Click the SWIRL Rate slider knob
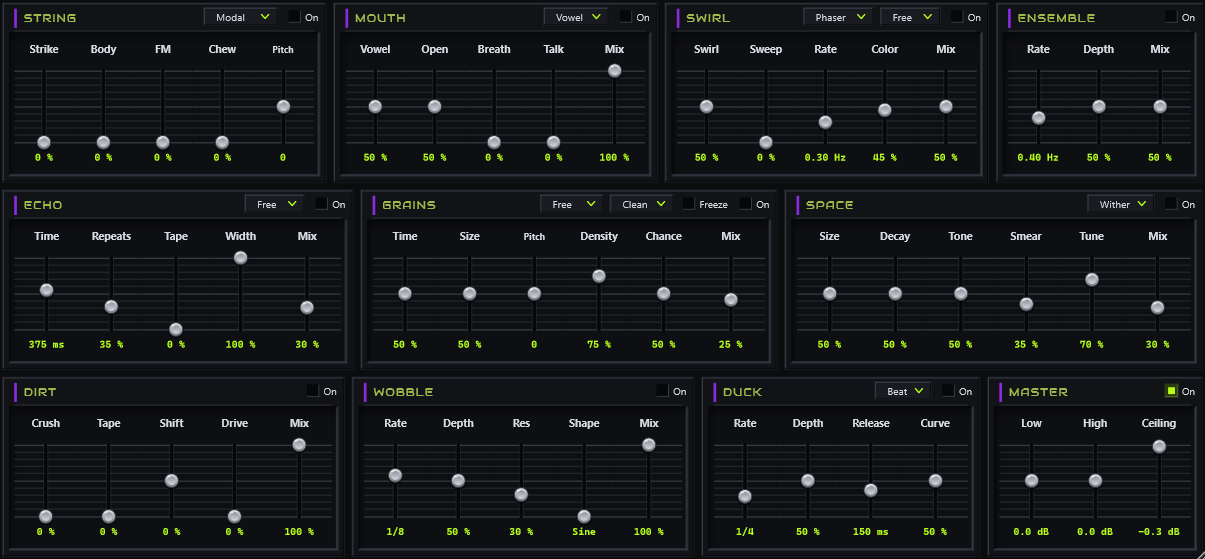This screenshot has height=559, width=1205. pyautogui.click(x=825, y=122)
